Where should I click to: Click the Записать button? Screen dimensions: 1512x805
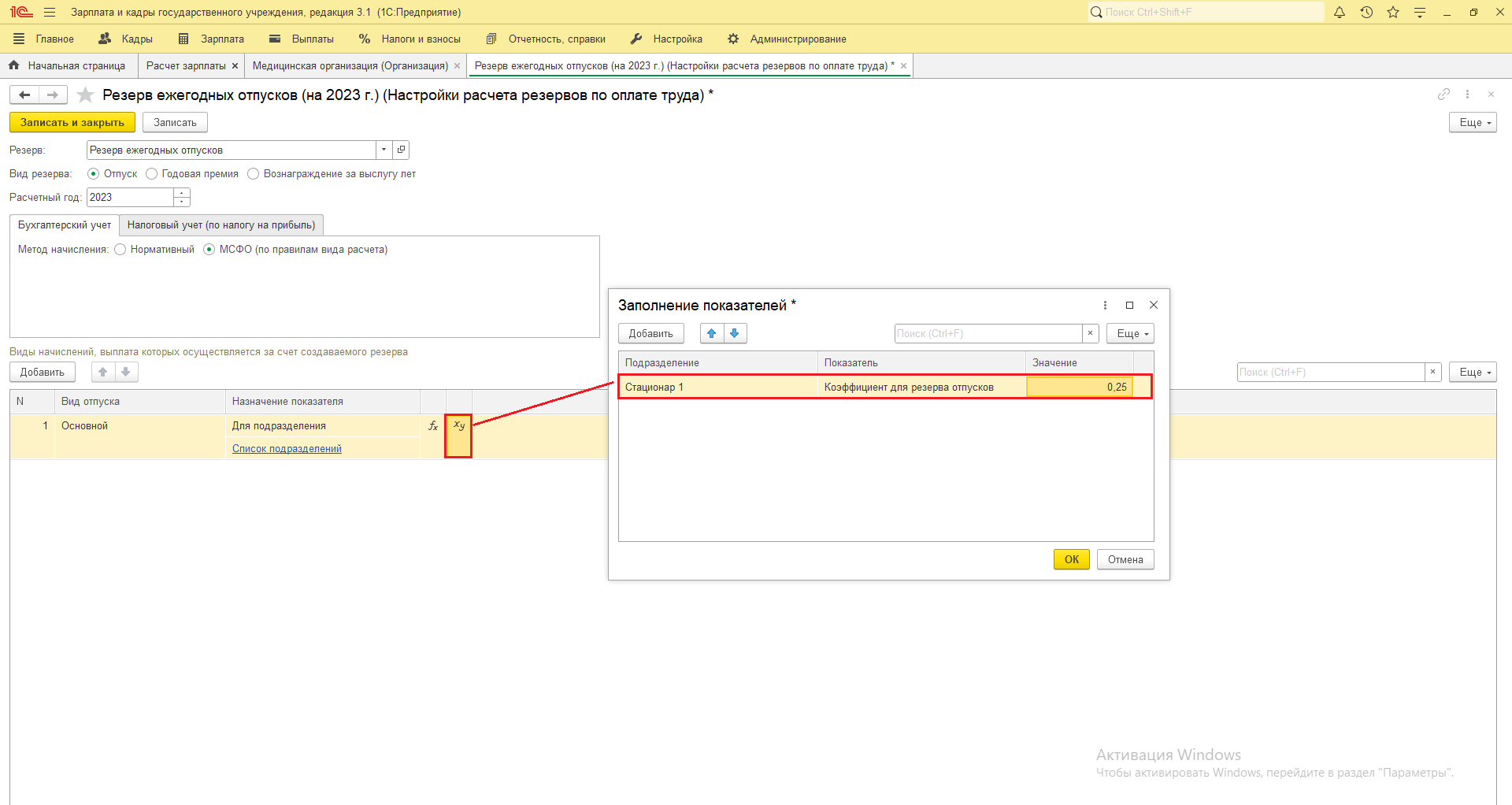tap(175, 122)
